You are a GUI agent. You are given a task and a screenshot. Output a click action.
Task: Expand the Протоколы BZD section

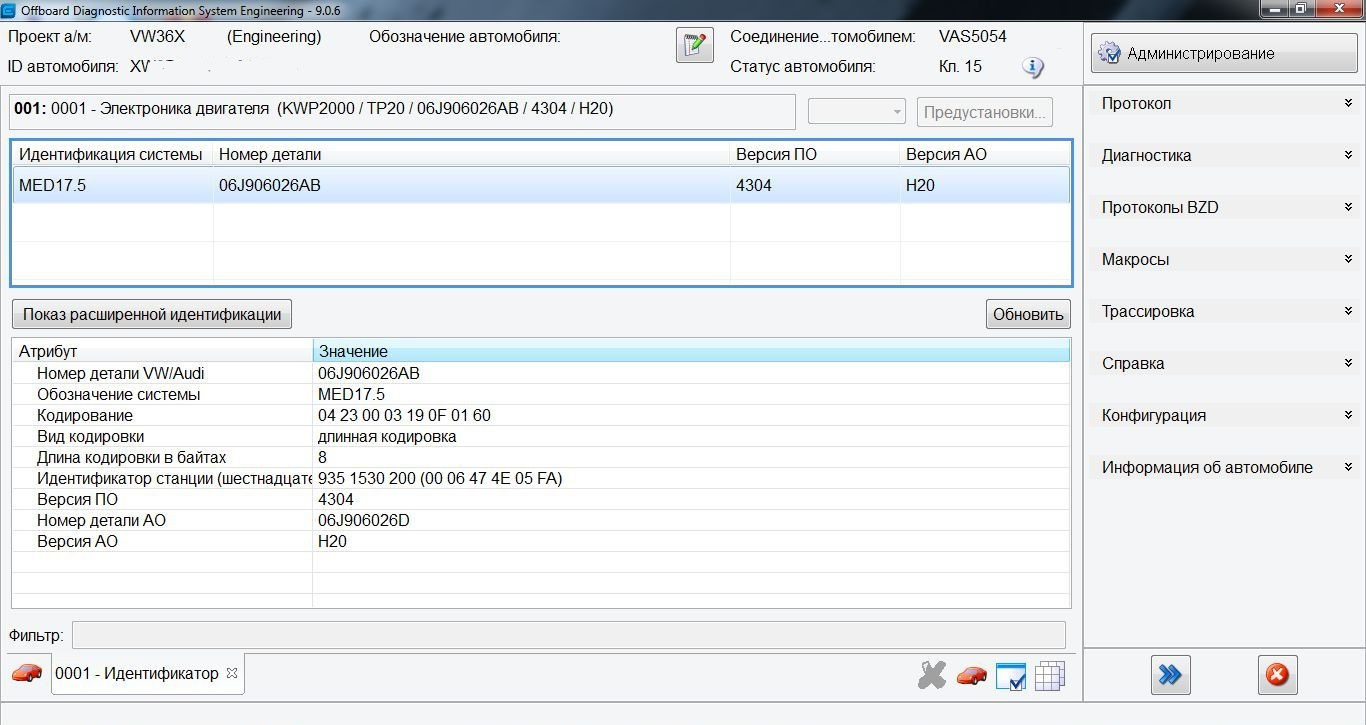1224,207
